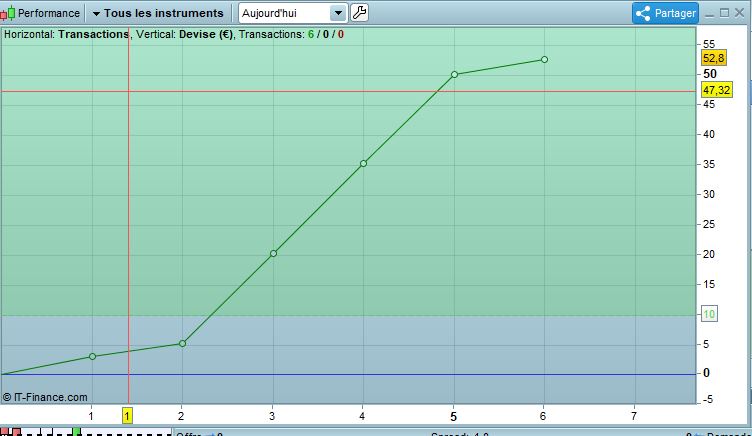Click the Transactions horizontal axis label
The width and height of the screenshot is (752, 436).
(x=94, y=35)
